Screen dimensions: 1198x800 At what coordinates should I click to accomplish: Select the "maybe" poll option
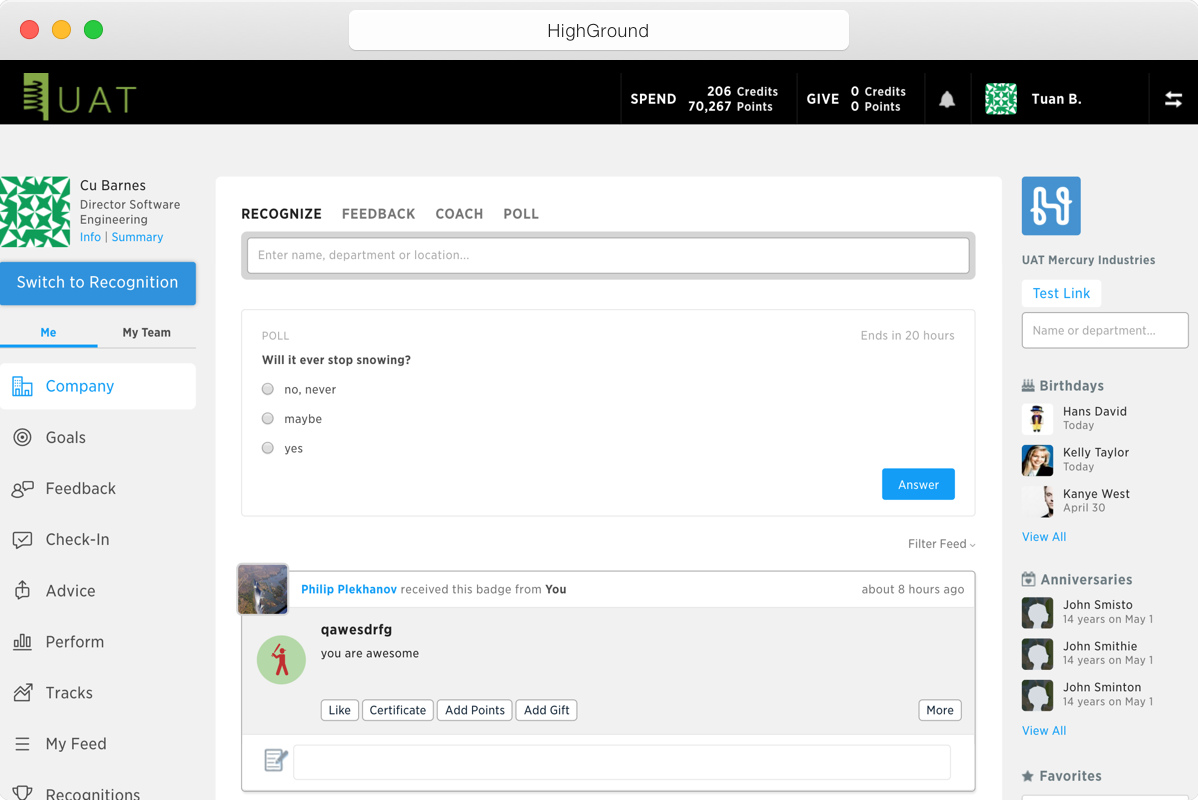point(267,418)
